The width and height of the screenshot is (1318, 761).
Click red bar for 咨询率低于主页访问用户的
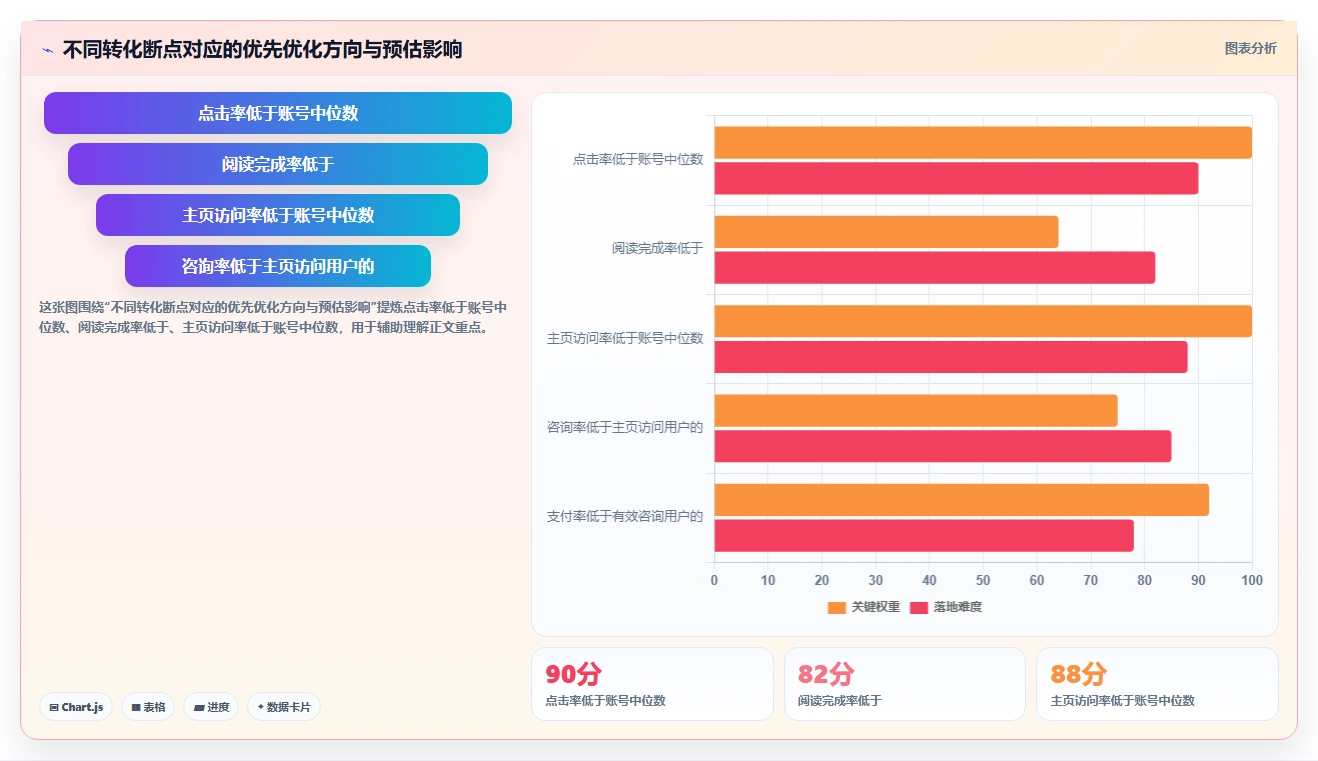943,446
